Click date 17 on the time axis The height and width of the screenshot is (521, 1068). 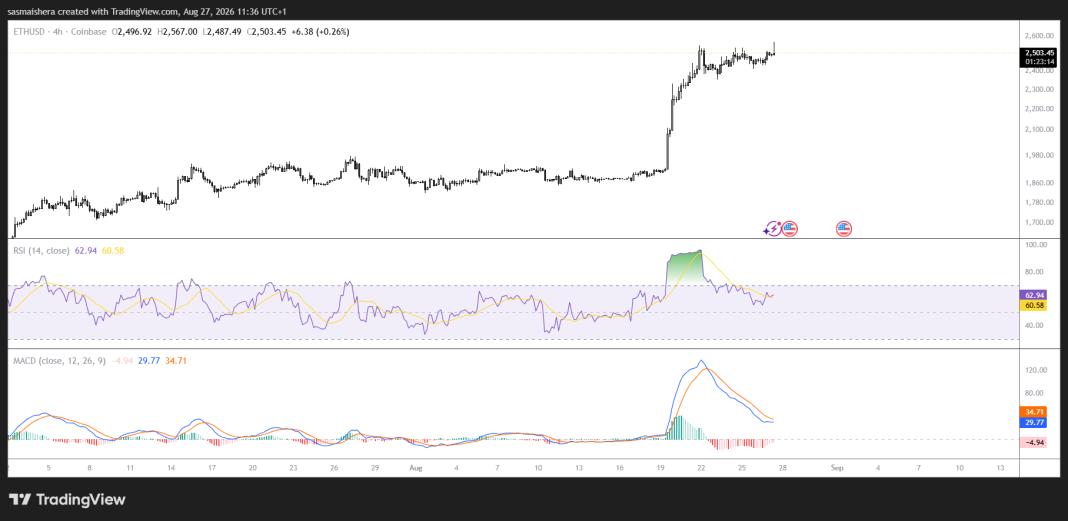pyautogui.click(x=213, y=469)
